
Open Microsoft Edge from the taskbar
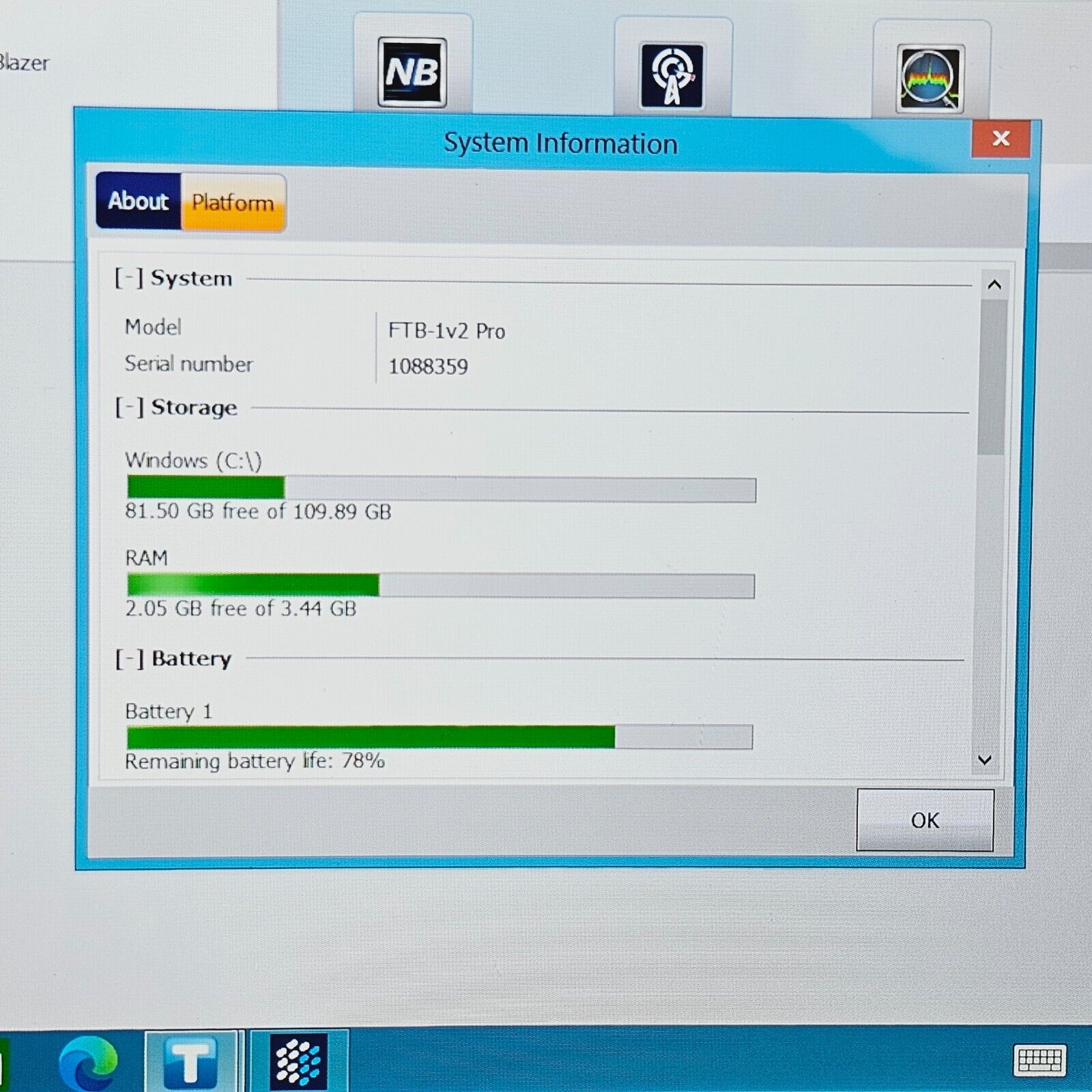coord(88,1063)
